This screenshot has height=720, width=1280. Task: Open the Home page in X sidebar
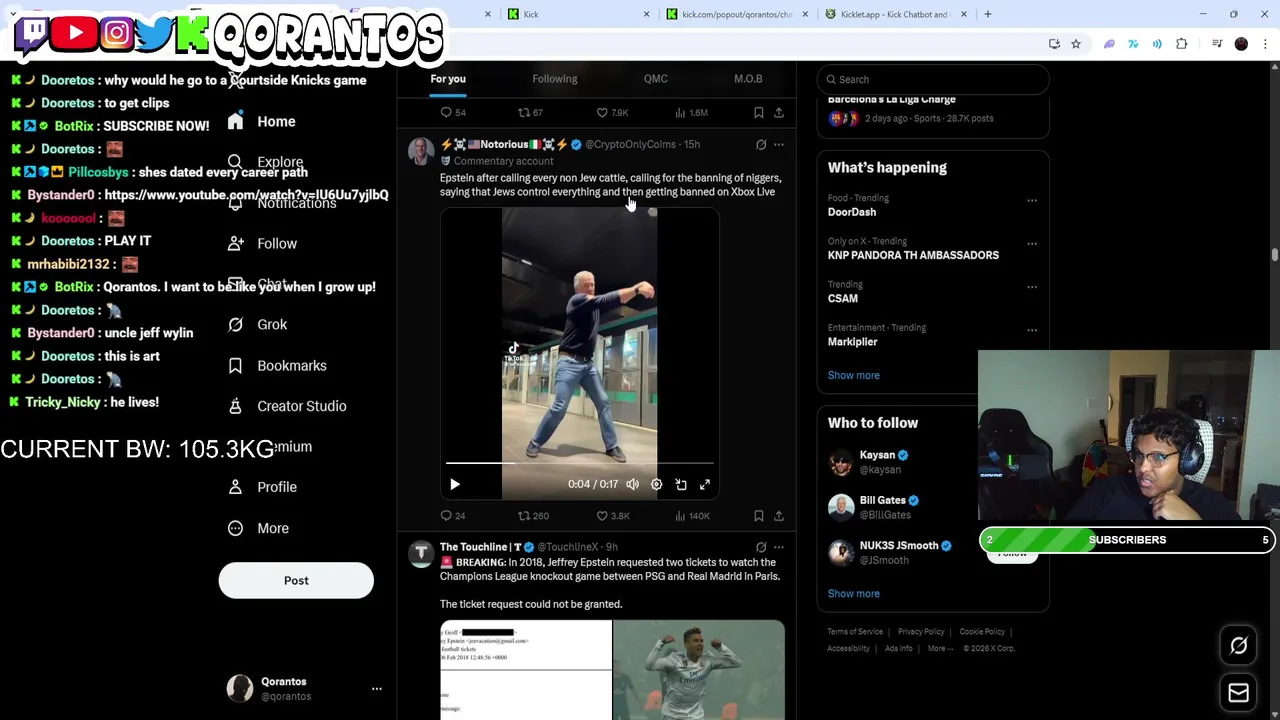click(x=262, y=122)
